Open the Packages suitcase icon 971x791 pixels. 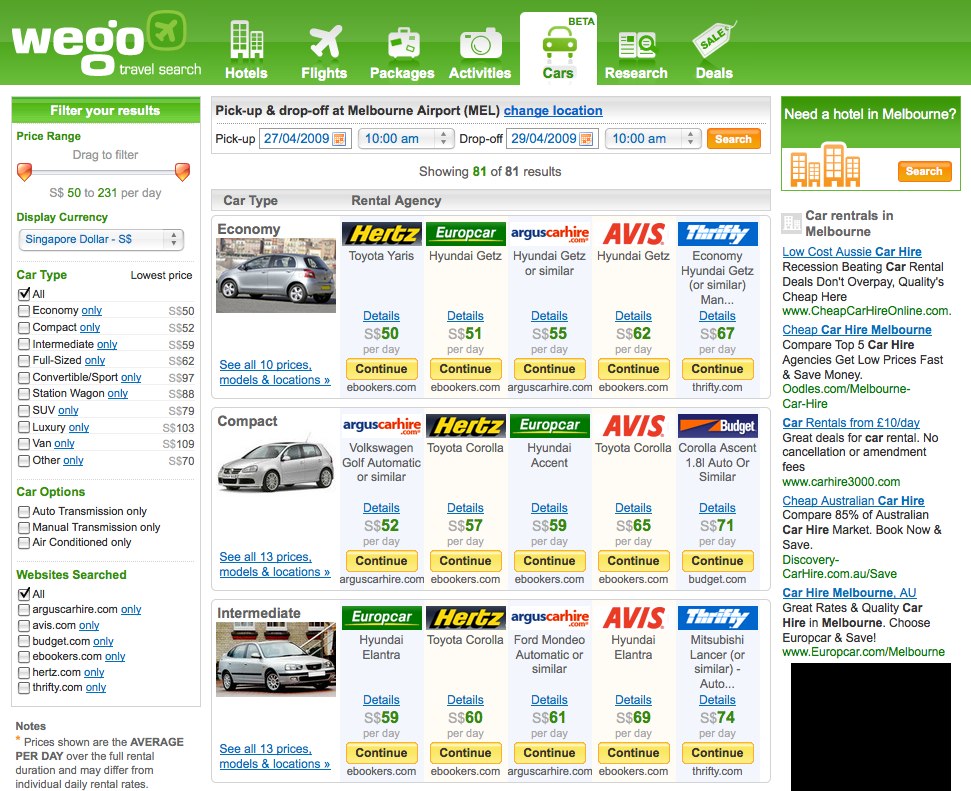pos(403,44)
